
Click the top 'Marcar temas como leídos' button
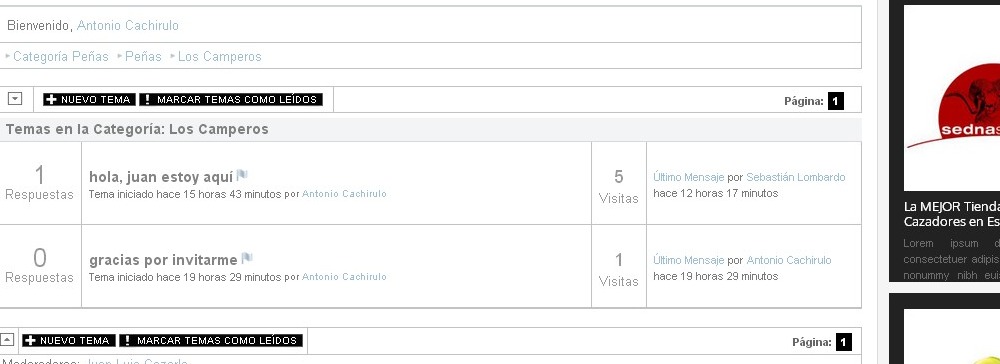(231, 99)
